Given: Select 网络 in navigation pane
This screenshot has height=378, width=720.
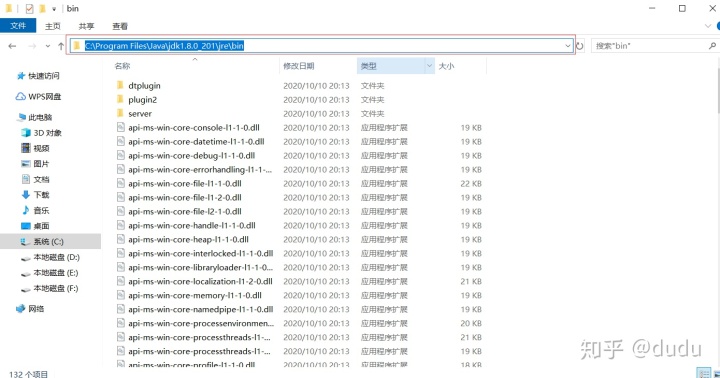Looking at the screenshot, I should point(36,309).
